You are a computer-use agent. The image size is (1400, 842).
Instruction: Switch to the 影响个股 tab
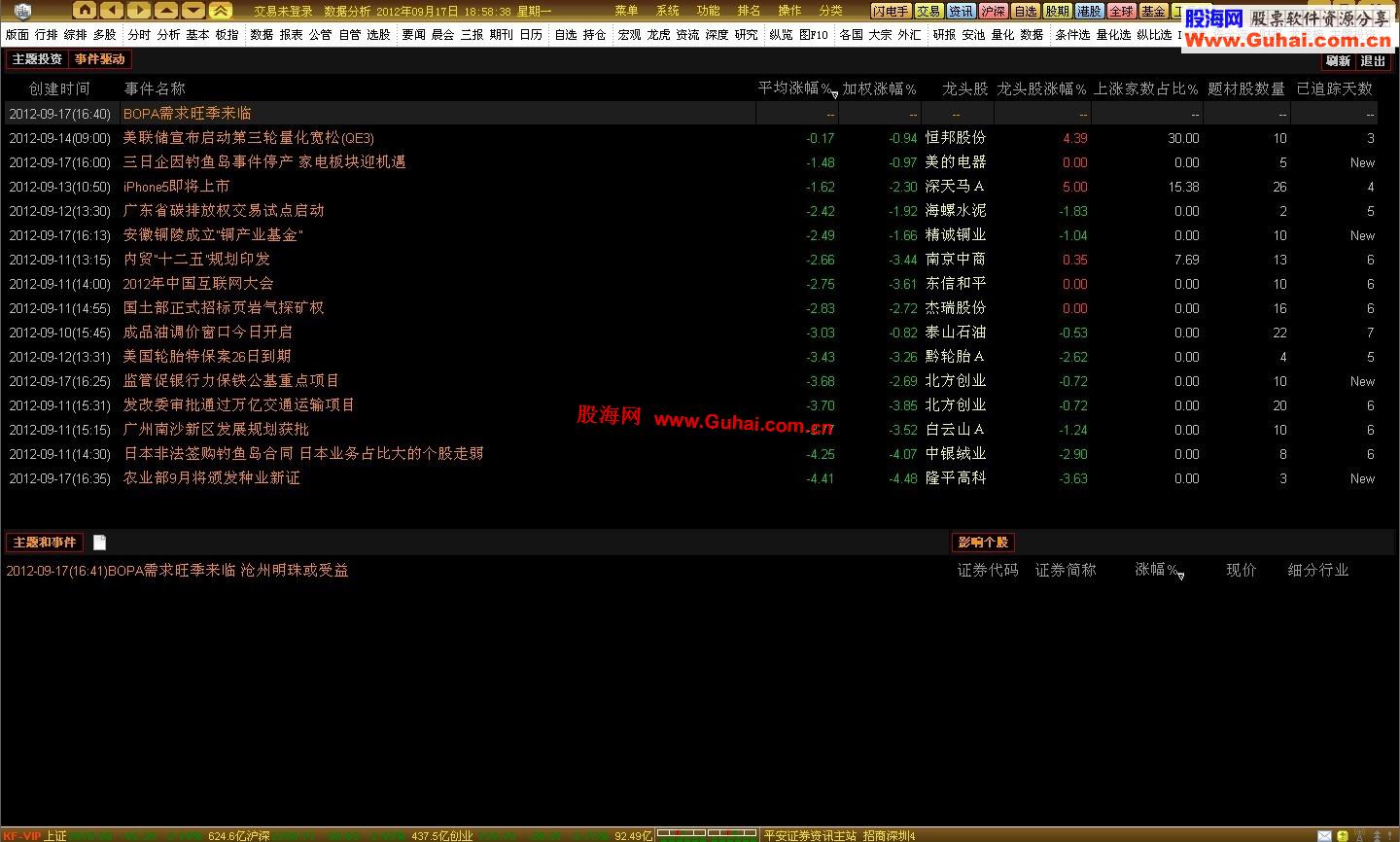pos(983,543)
